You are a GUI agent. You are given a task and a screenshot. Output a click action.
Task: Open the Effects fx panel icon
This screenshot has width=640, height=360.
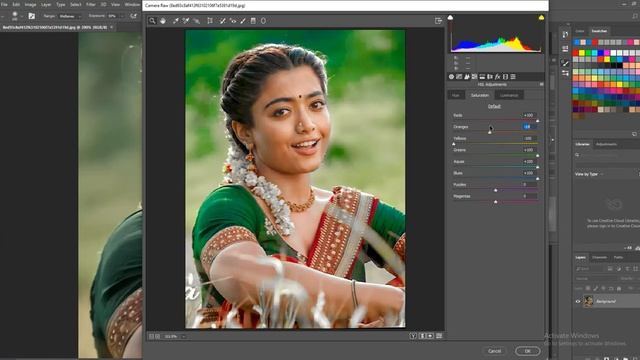[498, 77]
